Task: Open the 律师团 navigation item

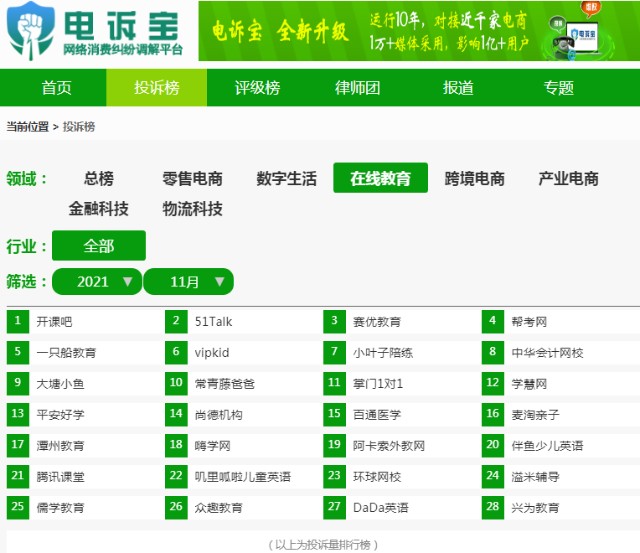Action: [358, 88]
